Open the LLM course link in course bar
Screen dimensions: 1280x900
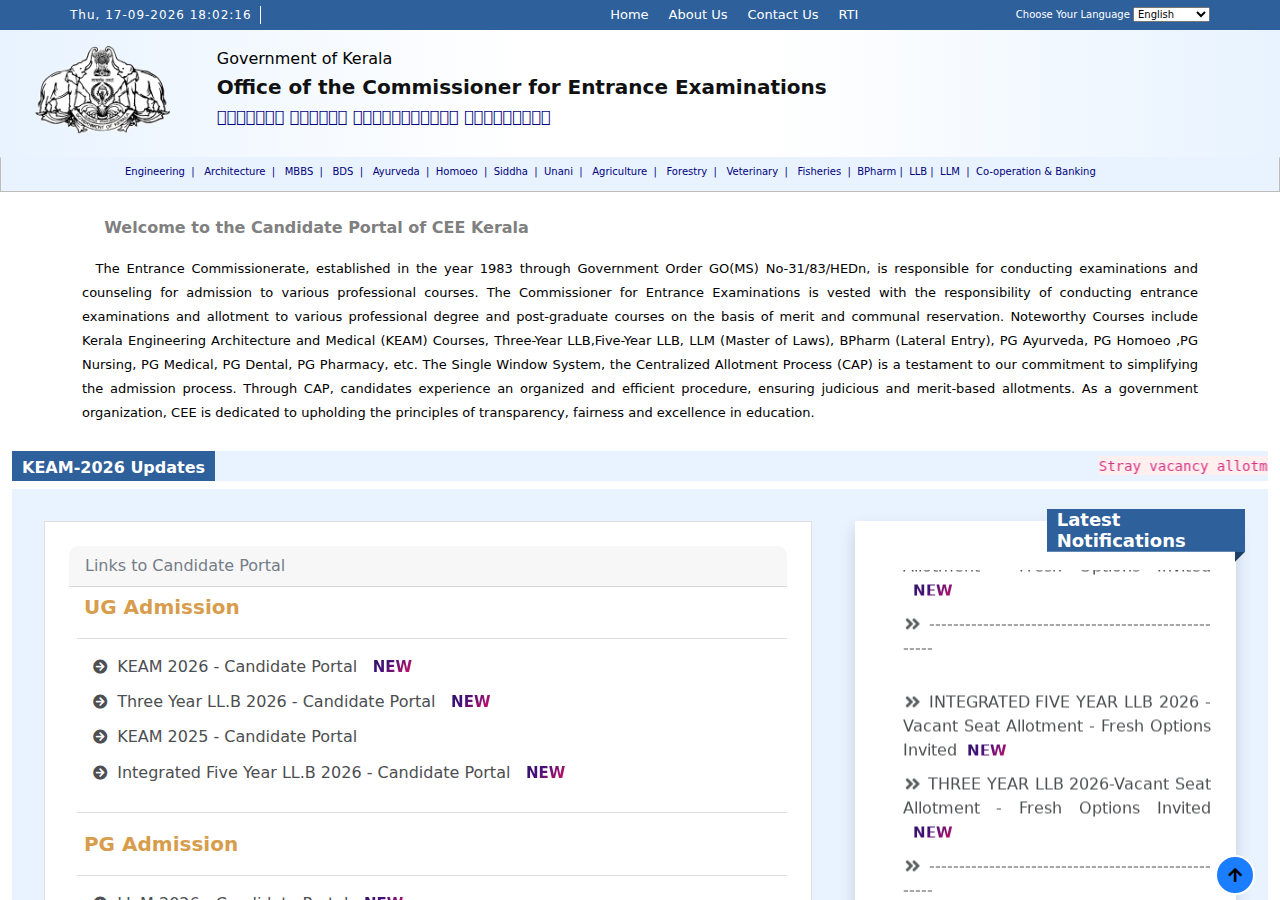pos(950,172)
